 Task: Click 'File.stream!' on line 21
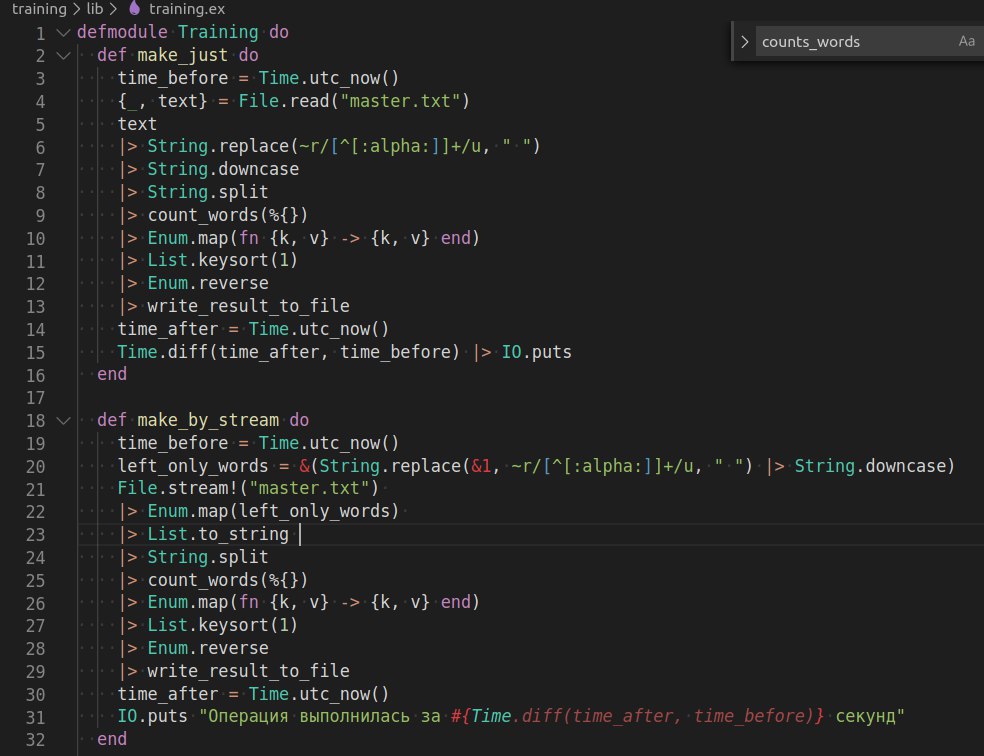178,489
